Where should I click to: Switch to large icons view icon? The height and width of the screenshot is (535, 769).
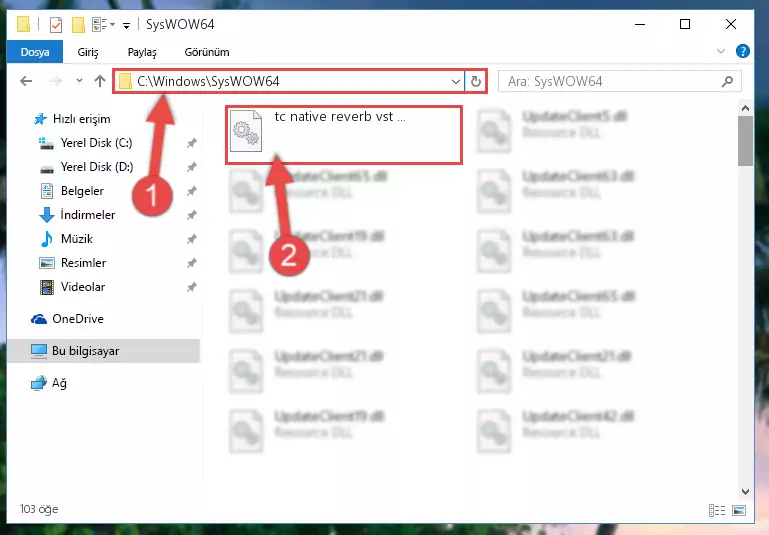739,510
